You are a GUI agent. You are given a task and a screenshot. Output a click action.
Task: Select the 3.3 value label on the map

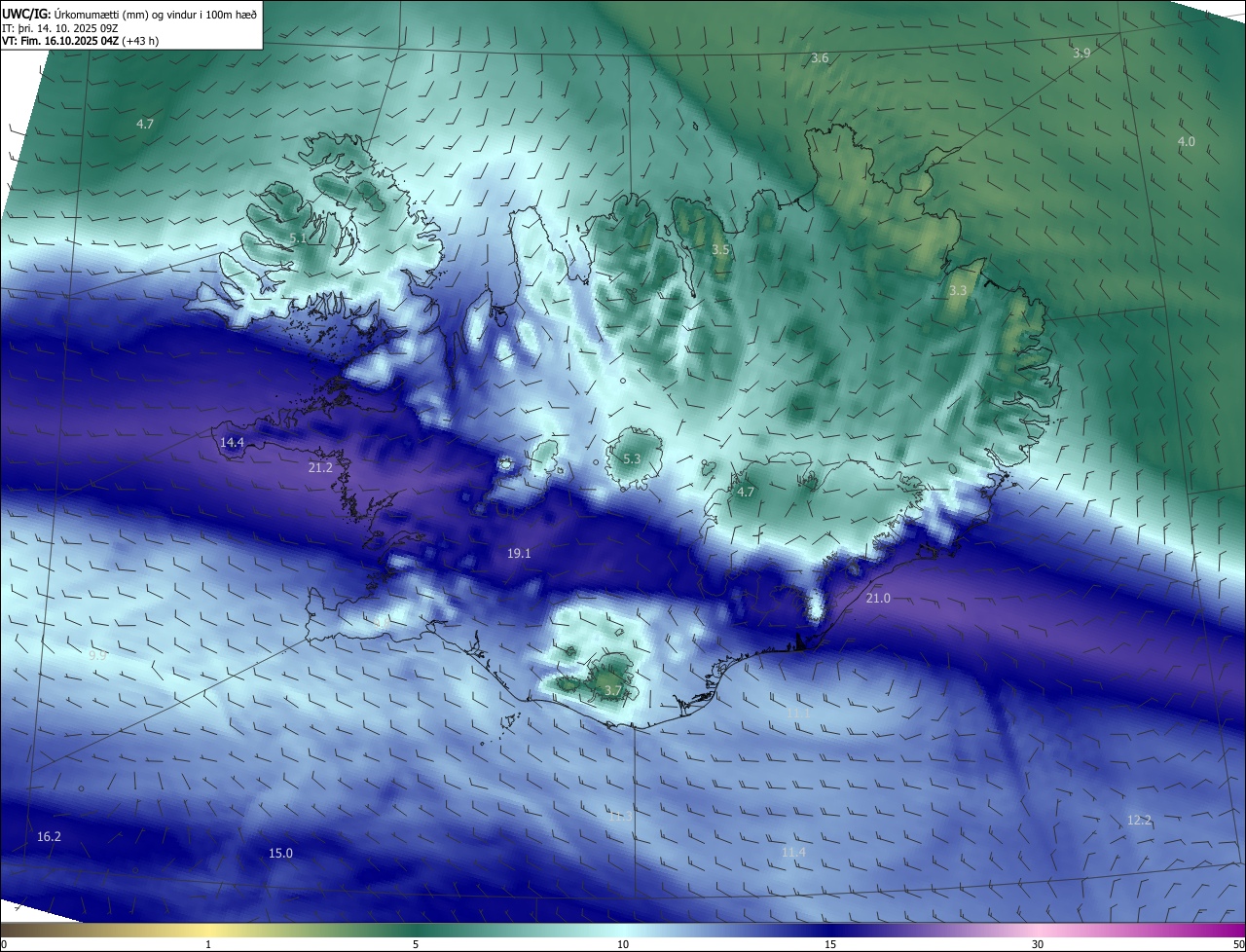(958, 291)
